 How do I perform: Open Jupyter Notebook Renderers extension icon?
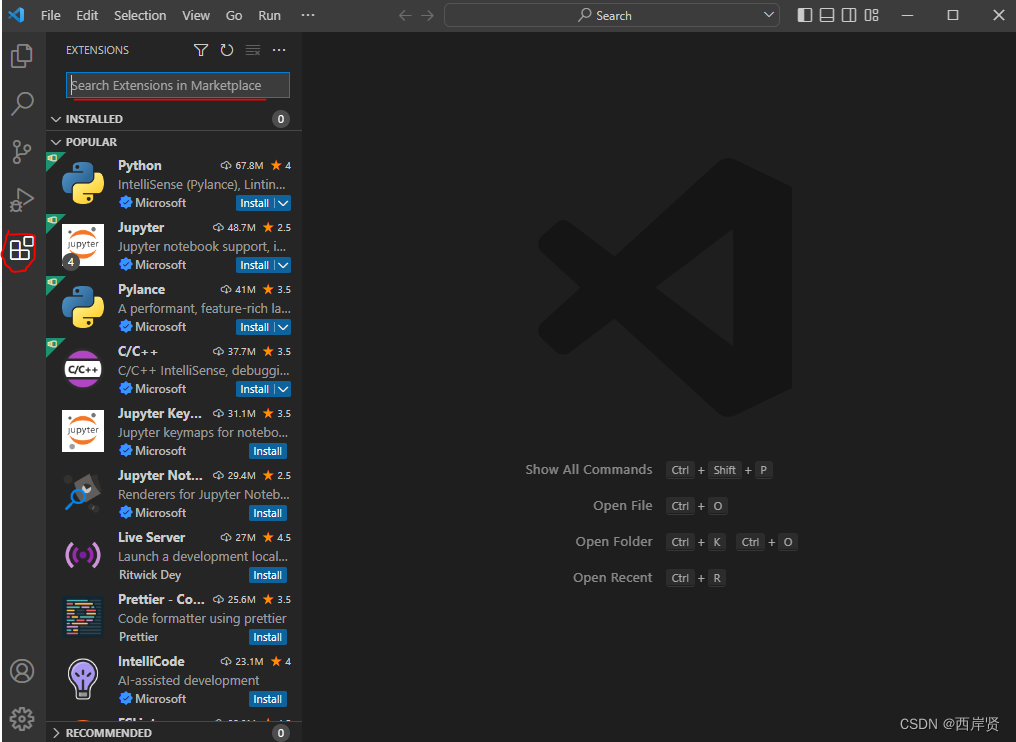coord(83,493)
